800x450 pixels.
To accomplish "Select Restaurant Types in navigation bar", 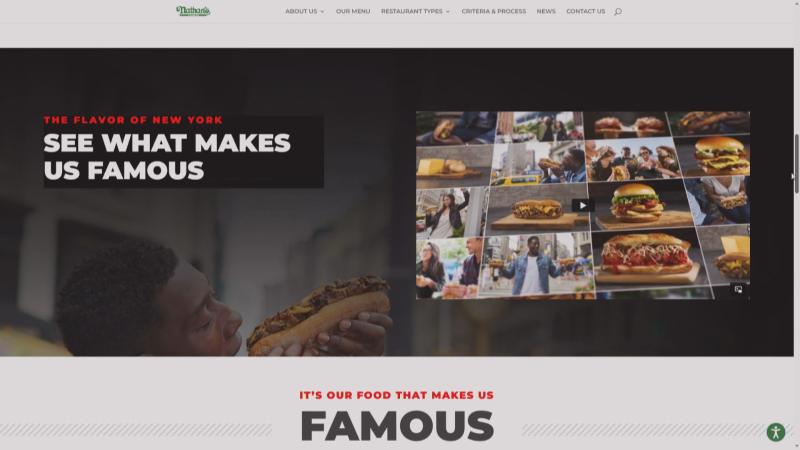I will [412, 11].
